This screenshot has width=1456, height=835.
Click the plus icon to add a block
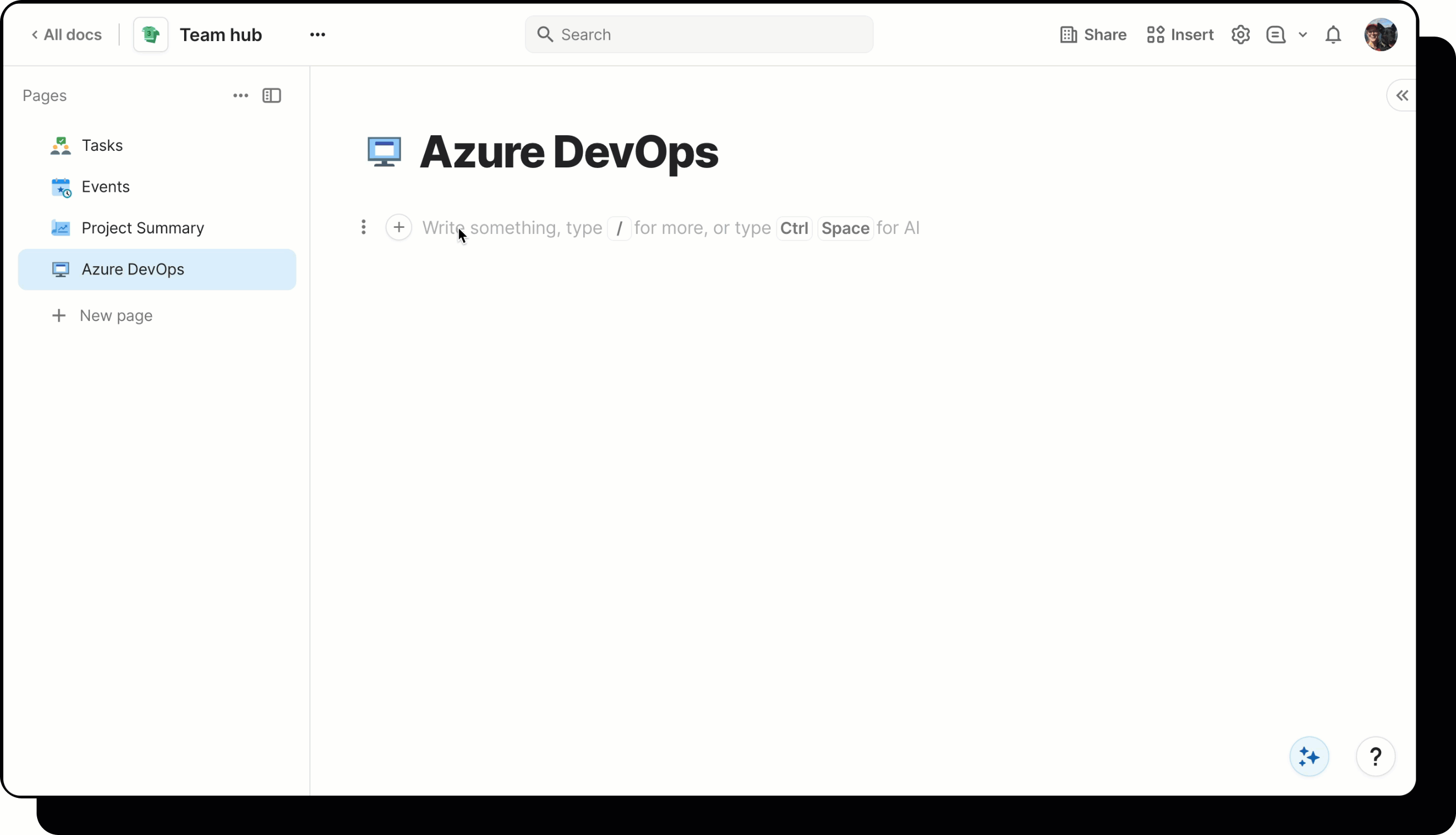click(x=399, y=228)
